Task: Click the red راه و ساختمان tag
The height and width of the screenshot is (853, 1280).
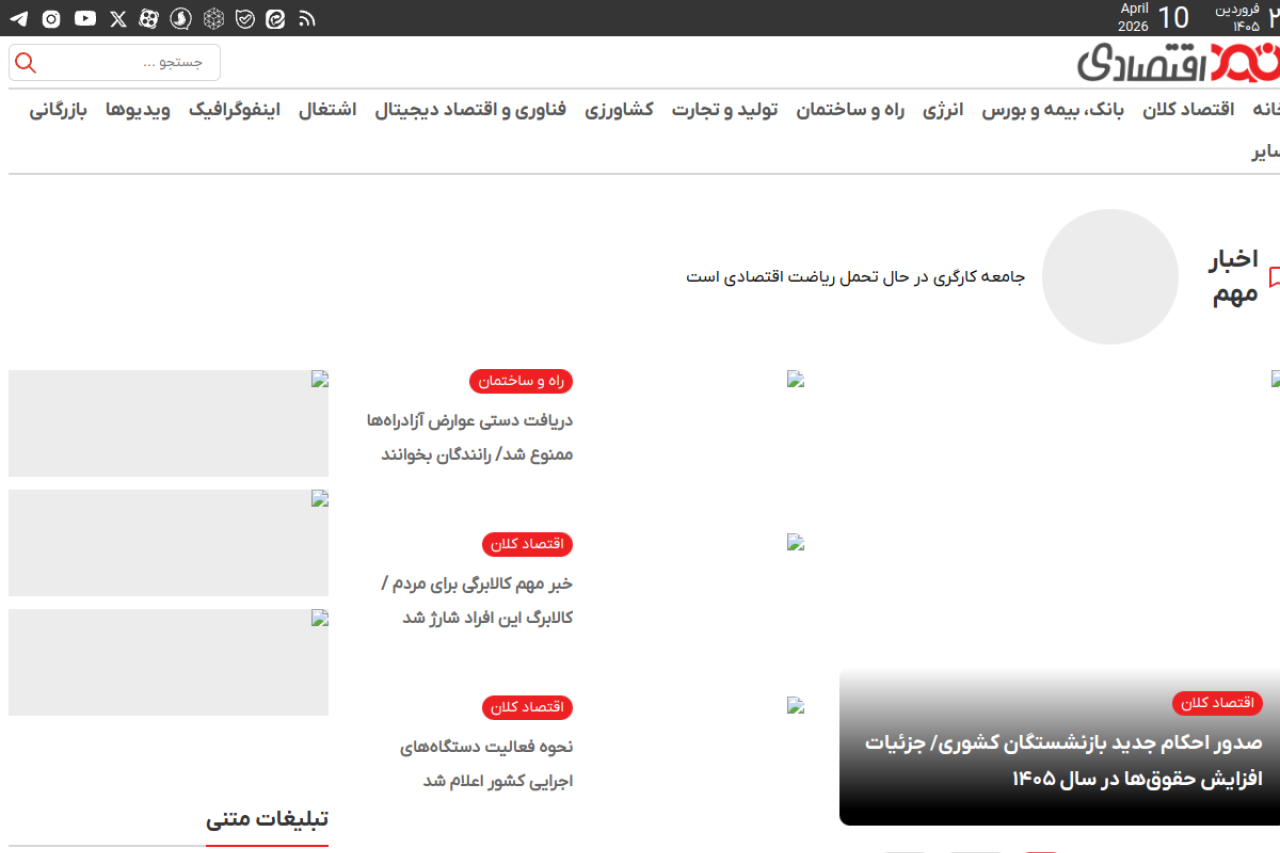Action: coord(520,381)
